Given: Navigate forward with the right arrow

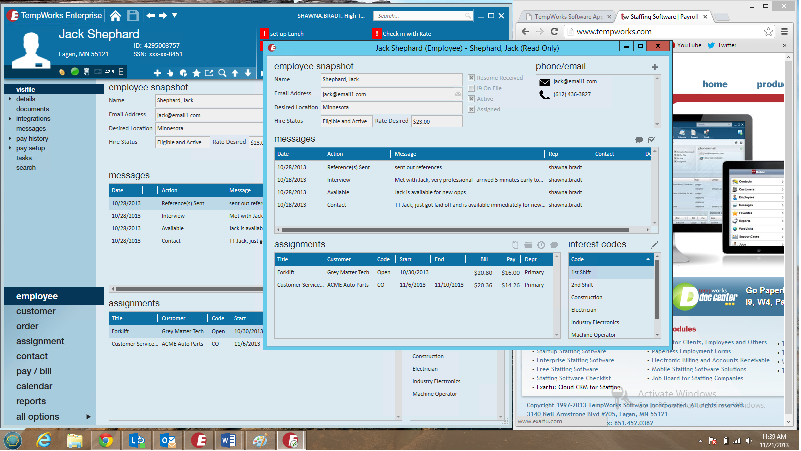Looking at the screenshot, I should [x=163, y=16].
